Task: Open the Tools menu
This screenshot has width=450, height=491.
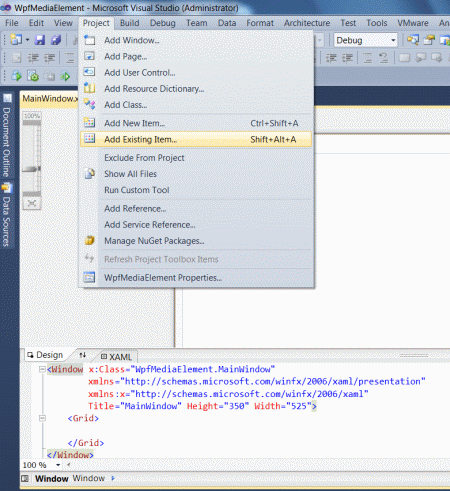Action: pos(377,23)
